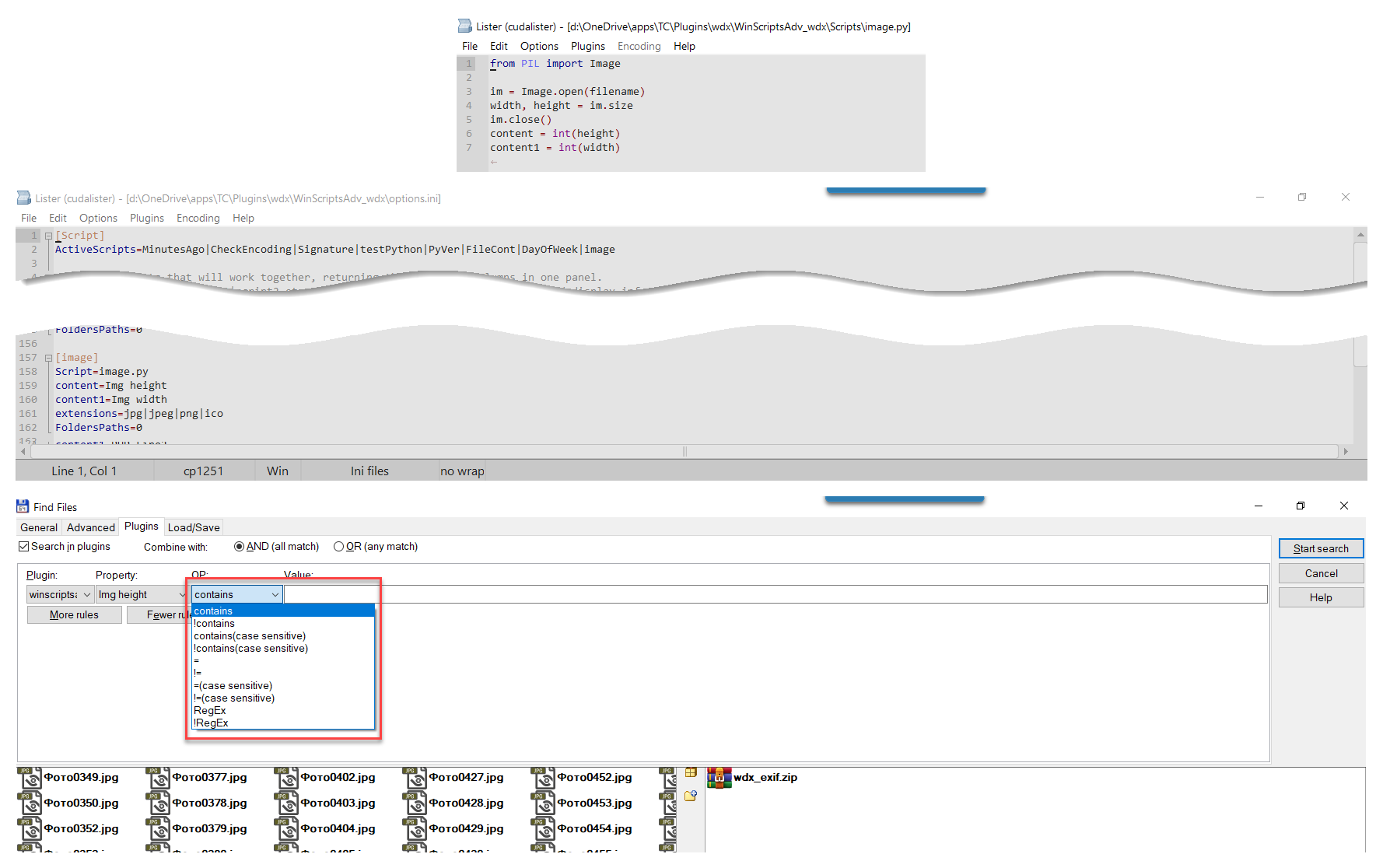The image size is (1383, 868).
Task: Click the Фото0427.jpg file icon
Action: click(x=415, y=778)
